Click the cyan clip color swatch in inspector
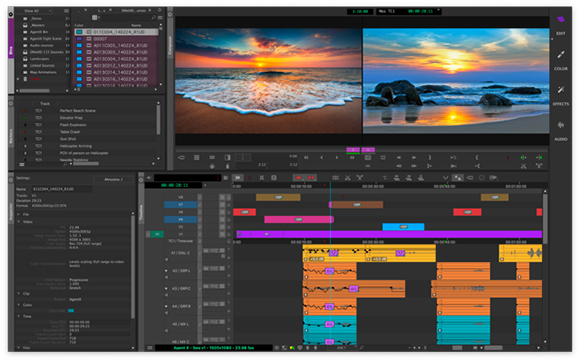Image resolution: width=580 pixels, height=361 pixels. point(71,311)
